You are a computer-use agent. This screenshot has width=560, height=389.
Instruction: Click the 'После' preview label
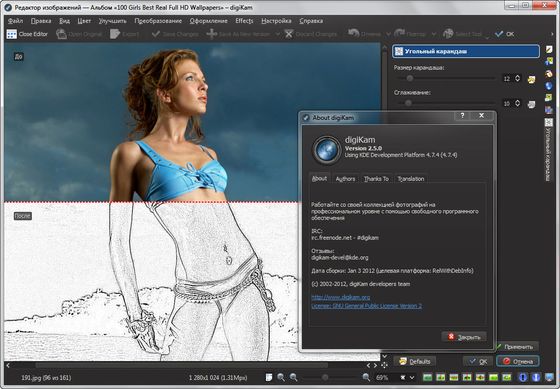23,216
